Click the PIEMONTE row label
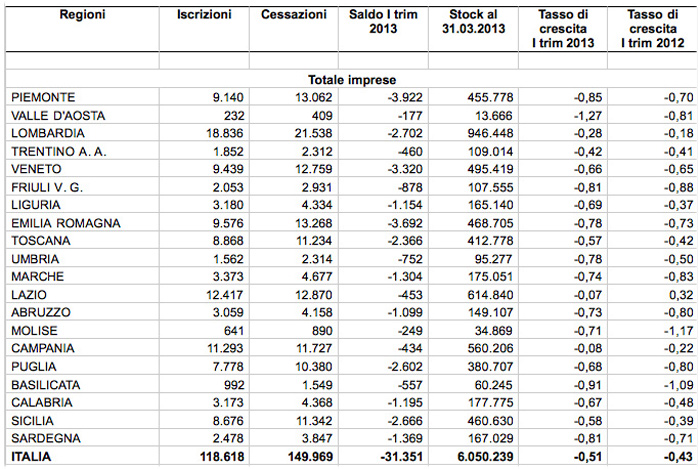Screen dimensions: 700x469 tap(42, 97)
